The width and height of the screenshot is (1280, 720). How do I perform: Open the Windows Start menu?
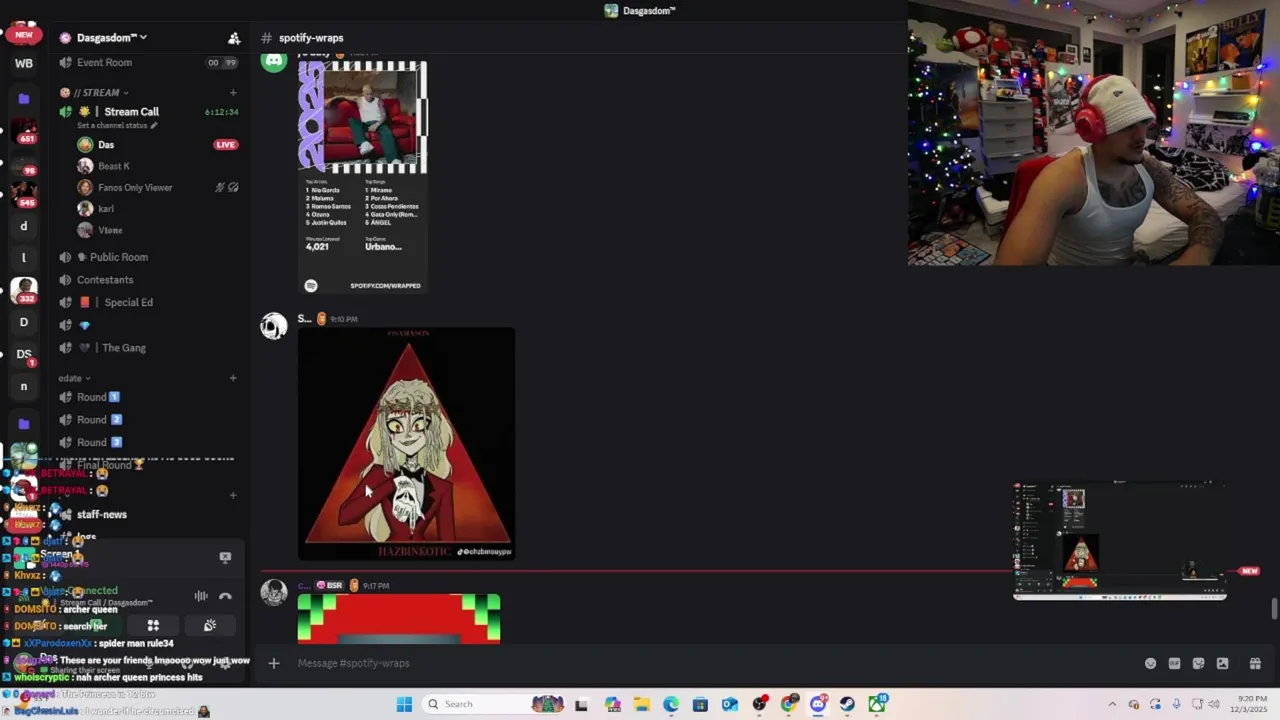[404, 704]
